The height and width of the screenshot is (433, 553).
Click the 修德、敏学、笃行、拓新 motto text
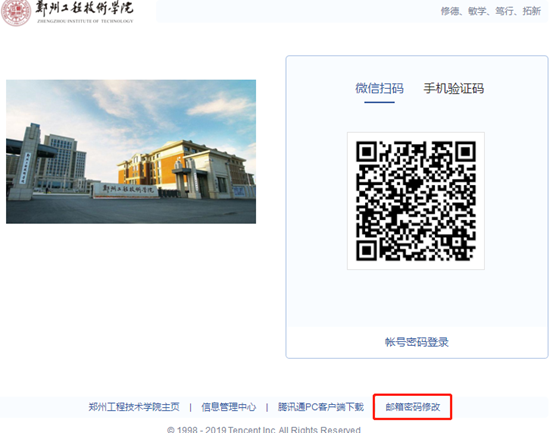491,11
